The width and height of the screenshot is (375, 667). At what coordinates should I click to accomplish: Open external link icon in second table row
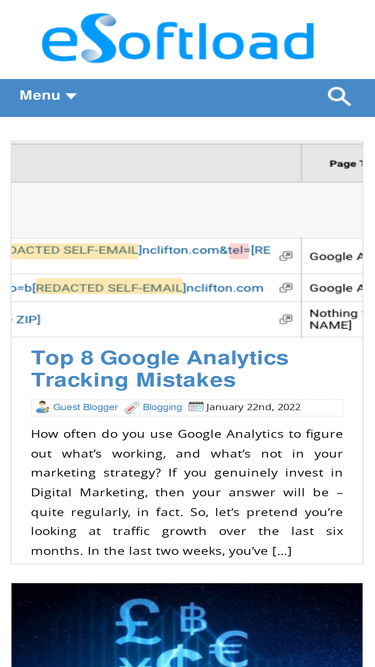[286, 288]
